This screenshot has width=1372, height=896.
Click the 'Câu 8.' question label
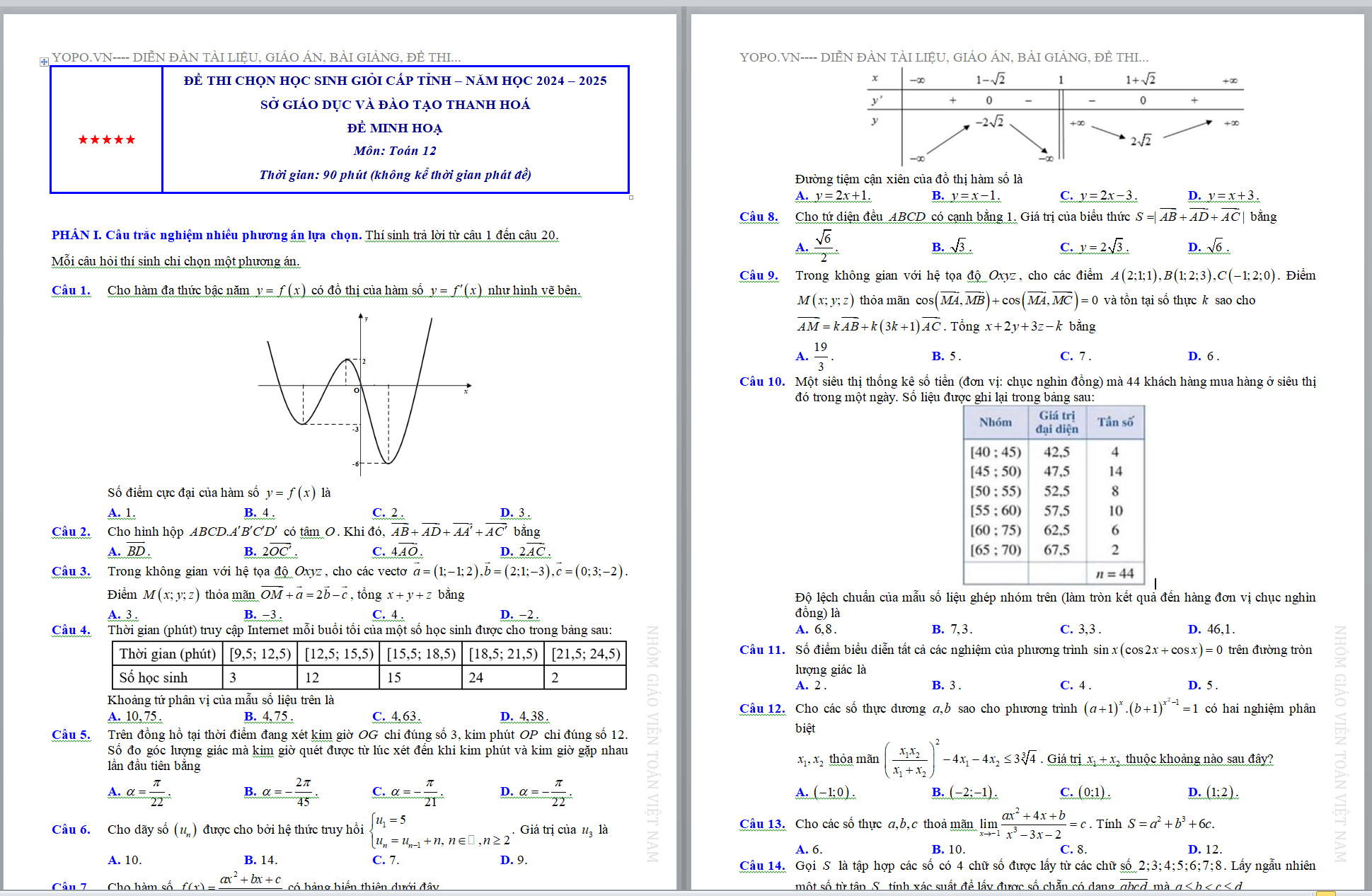pyautogui.click(x=759, y=217)
